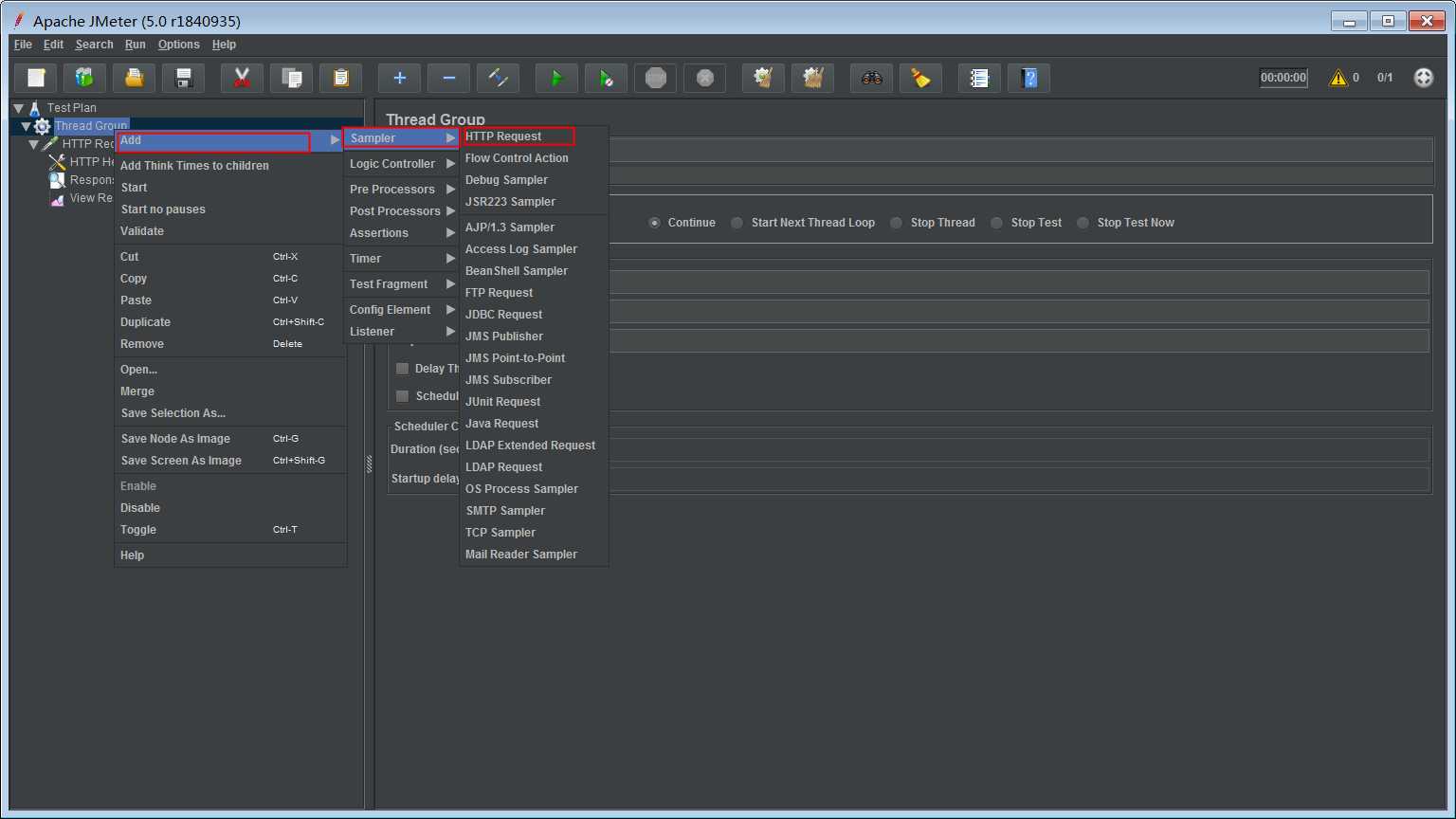This screenshot has height=819, width=1456.
Task: Click Validate in the context menu
Action: 230,231
